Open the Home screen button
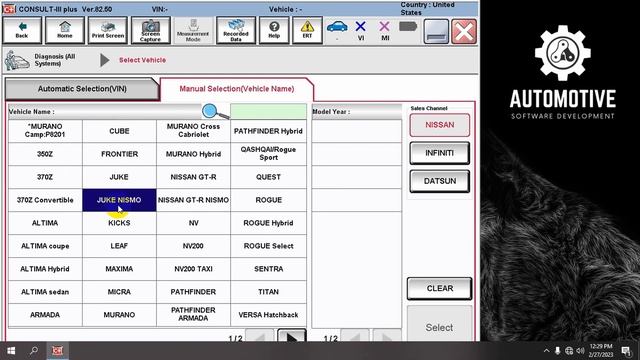The width and height of the screenshot is (640, 360). [64, 30]
